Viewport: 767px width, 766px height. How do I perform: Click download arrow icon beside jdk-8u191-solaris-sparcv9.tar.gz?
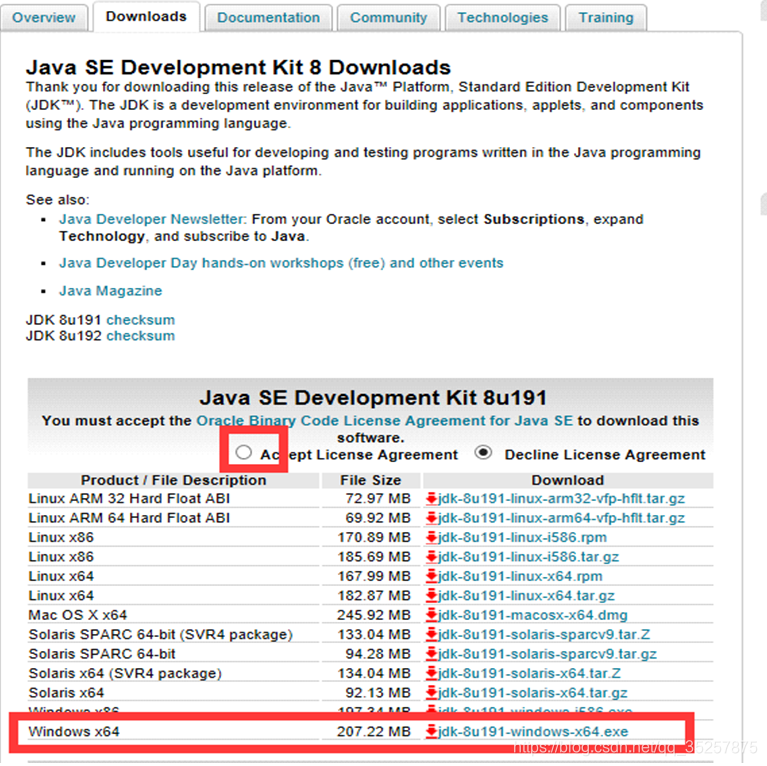coord(431,654)
